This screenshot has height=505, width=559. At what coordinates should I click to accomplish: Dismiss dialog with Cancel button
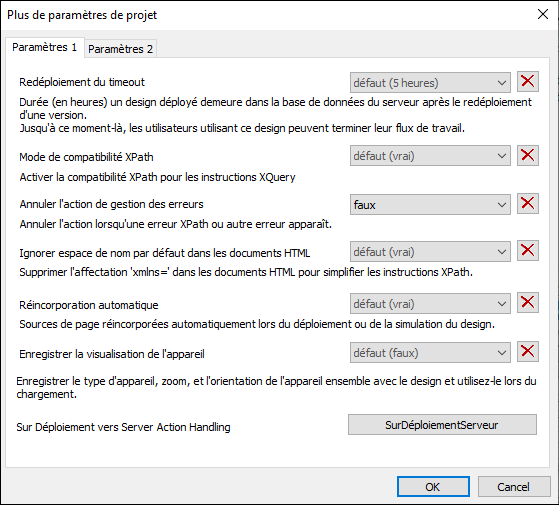click(514, 487)
